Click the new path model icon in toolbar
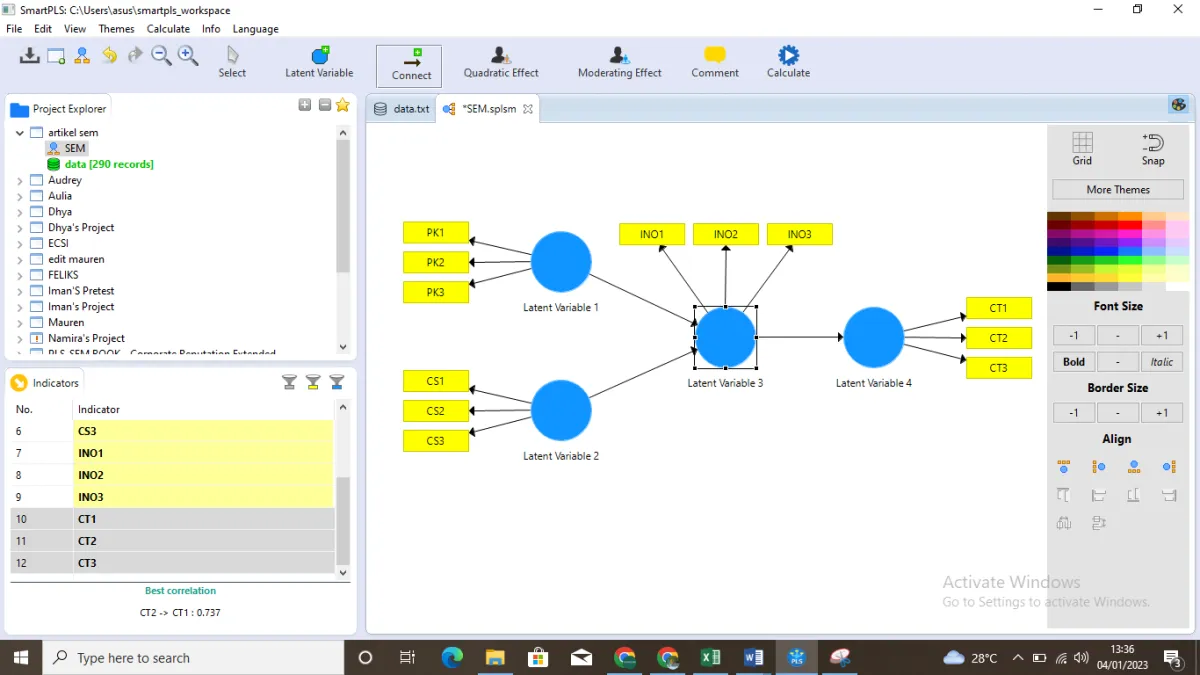 point(82,56)
